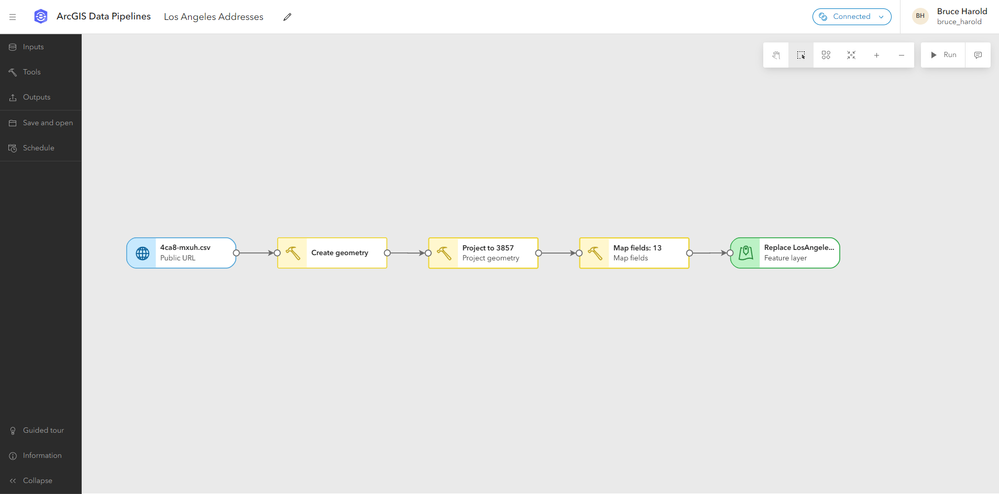
Task: Open the hamburger navigation menu
Action: point(12,17)
